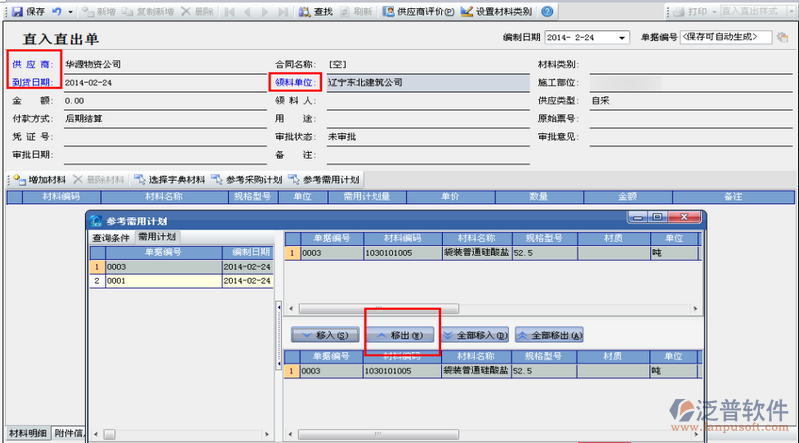This screenshot has width=799, height=443.
Task: Click the 保存 (Save) toolbar button
Action: coord(29,11)
